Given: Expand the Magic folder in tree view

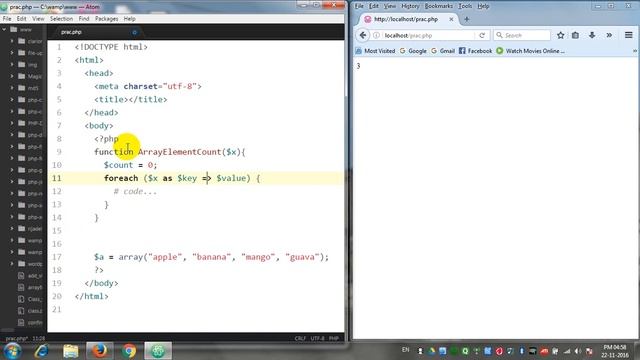Looking at the screenshot, I should pyautogui.click(x=12, y=76).
